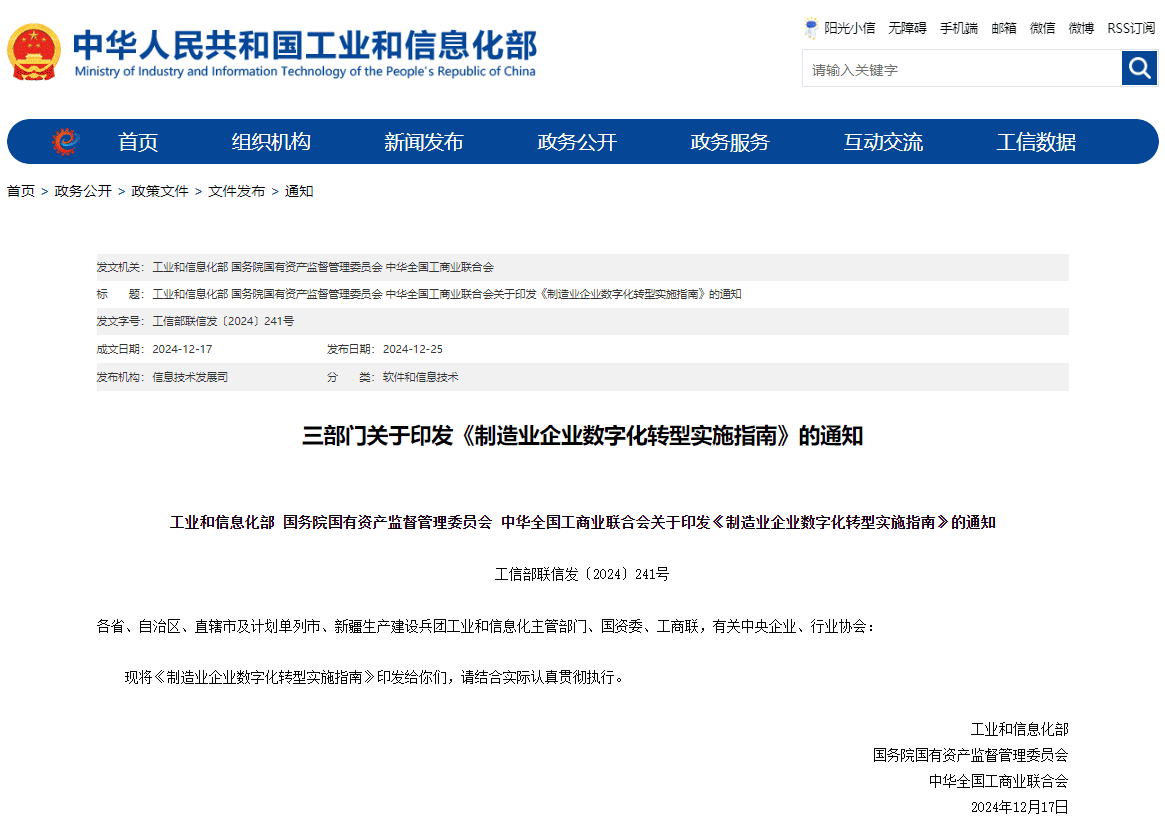Image resolution: width=1165 pixels, height=834 pixels.
Task: Click the search magnifier icon button
Action: (1139, 68)
